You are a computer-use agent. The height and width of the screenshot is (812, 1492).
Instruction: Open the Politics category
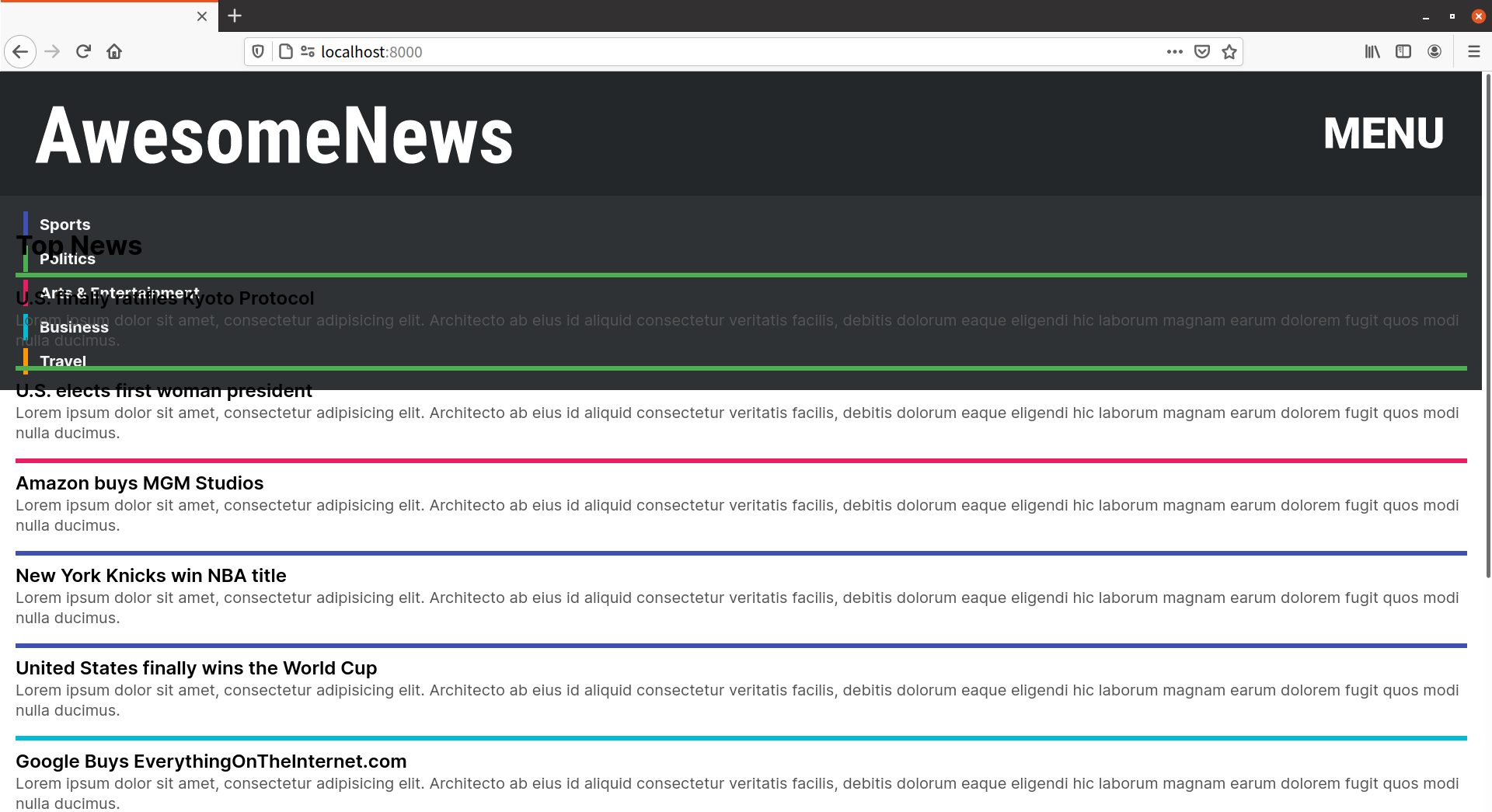(x=68, y=259)
